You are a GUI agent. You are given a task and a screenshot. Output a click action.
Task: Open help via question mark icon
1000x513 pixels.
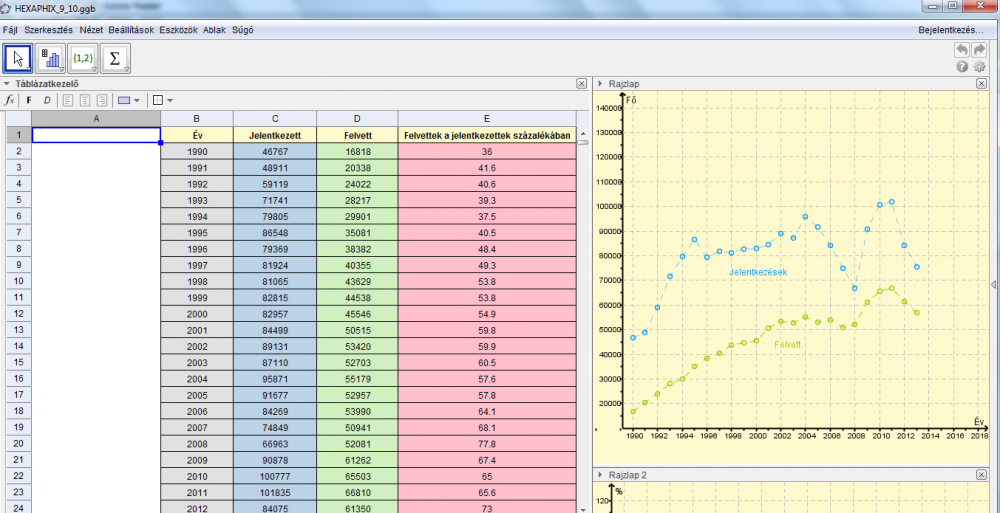(962, 66)
